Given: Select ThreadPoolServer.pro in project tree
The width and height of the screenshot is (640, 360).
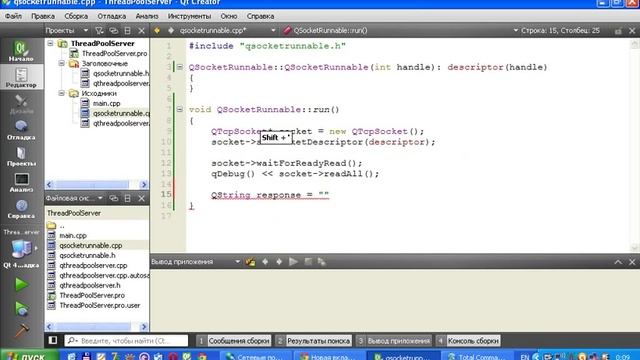Looking at the screenshot, I should 114,53.
